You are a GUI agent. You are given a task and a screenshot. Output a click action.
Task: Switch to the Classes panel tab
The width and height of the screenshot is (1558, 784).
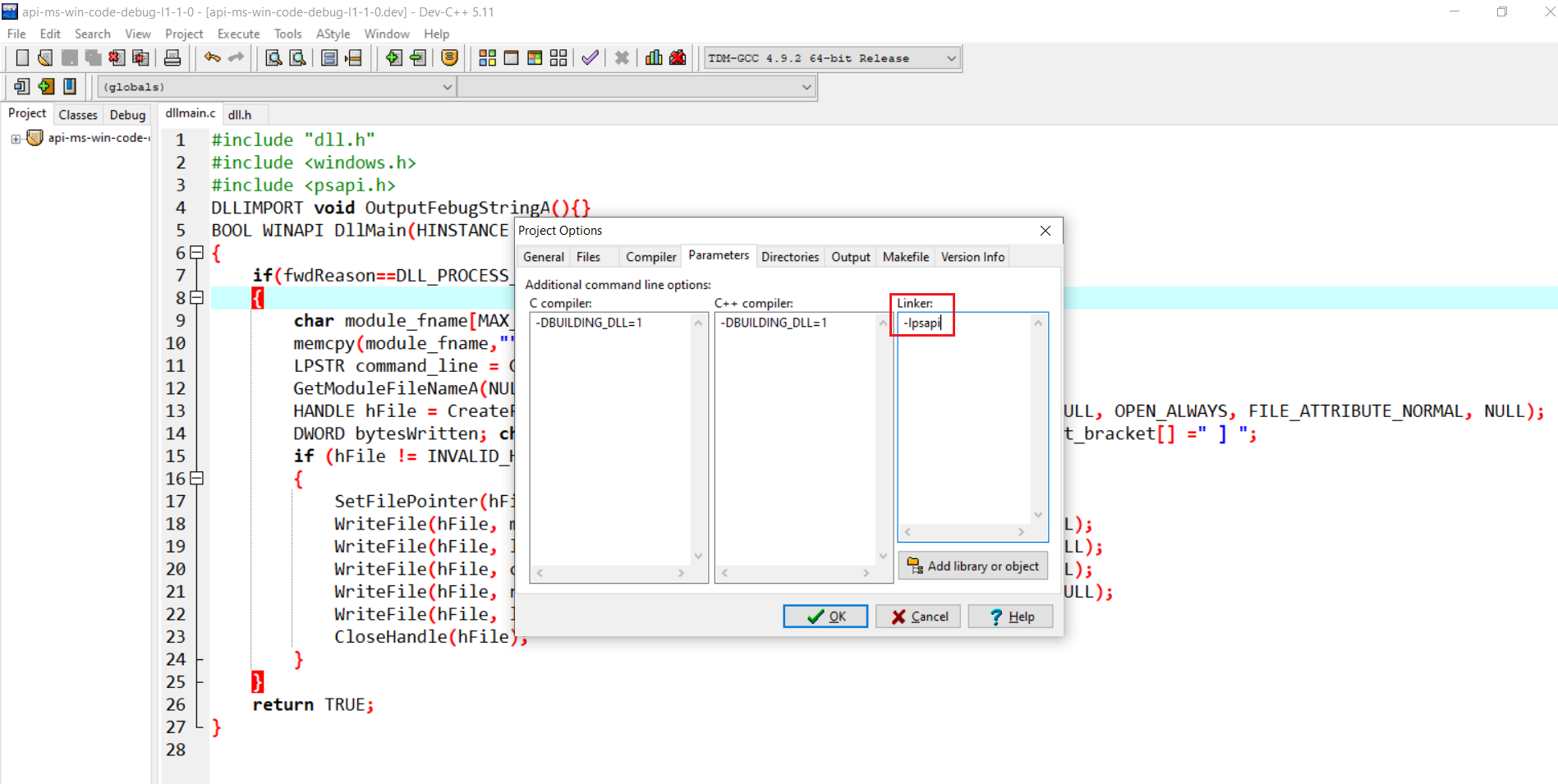click(78, 115)
